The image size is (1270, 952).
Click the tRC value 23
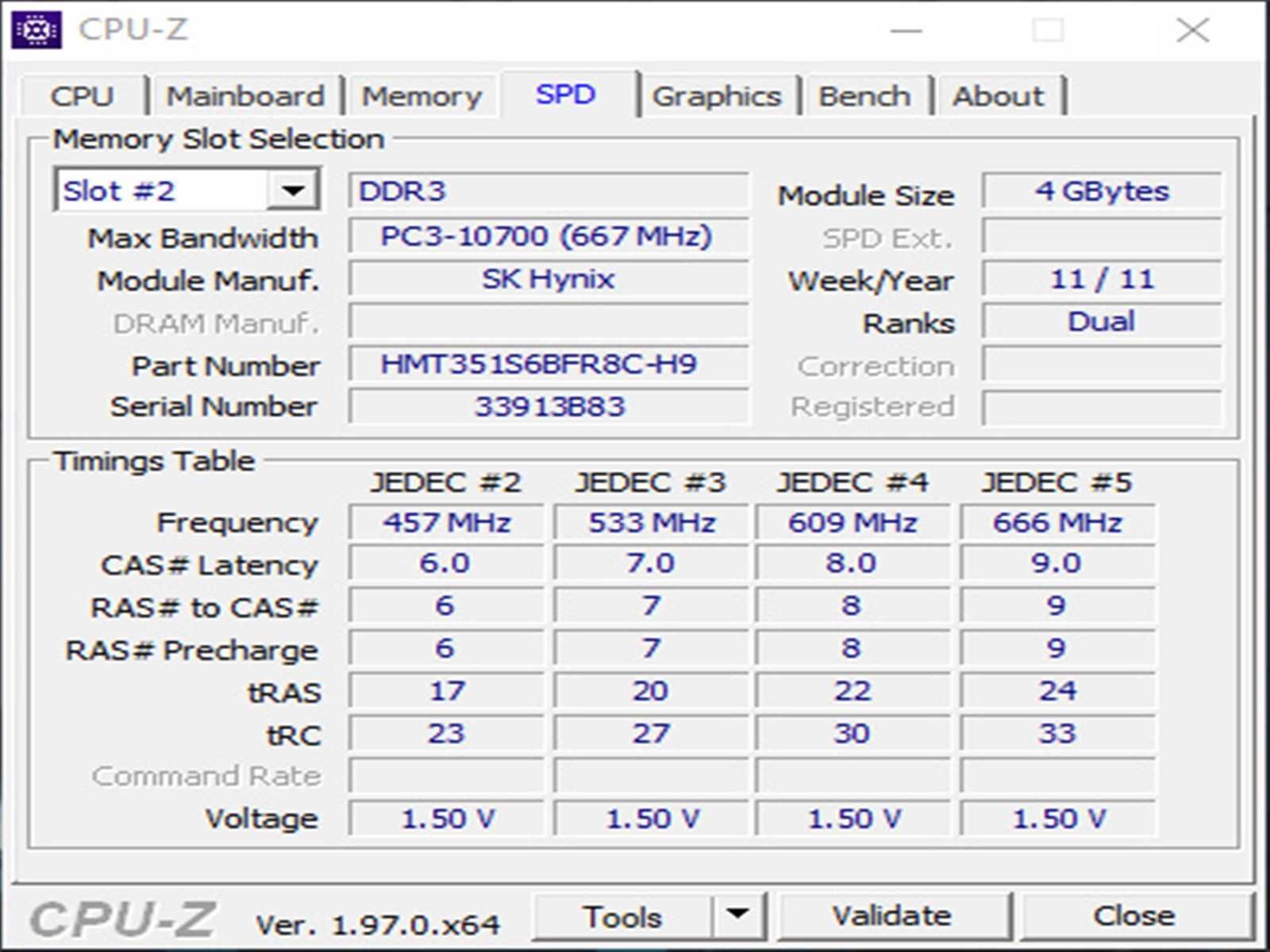447,733
